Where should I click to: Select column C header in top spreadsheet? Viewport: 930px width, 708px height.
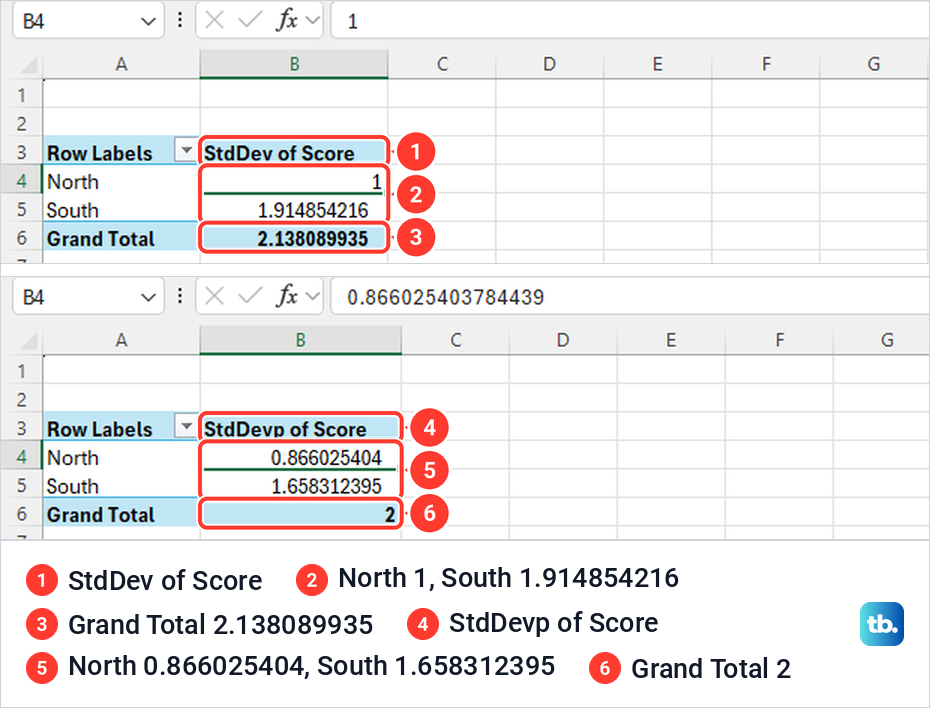442,64
